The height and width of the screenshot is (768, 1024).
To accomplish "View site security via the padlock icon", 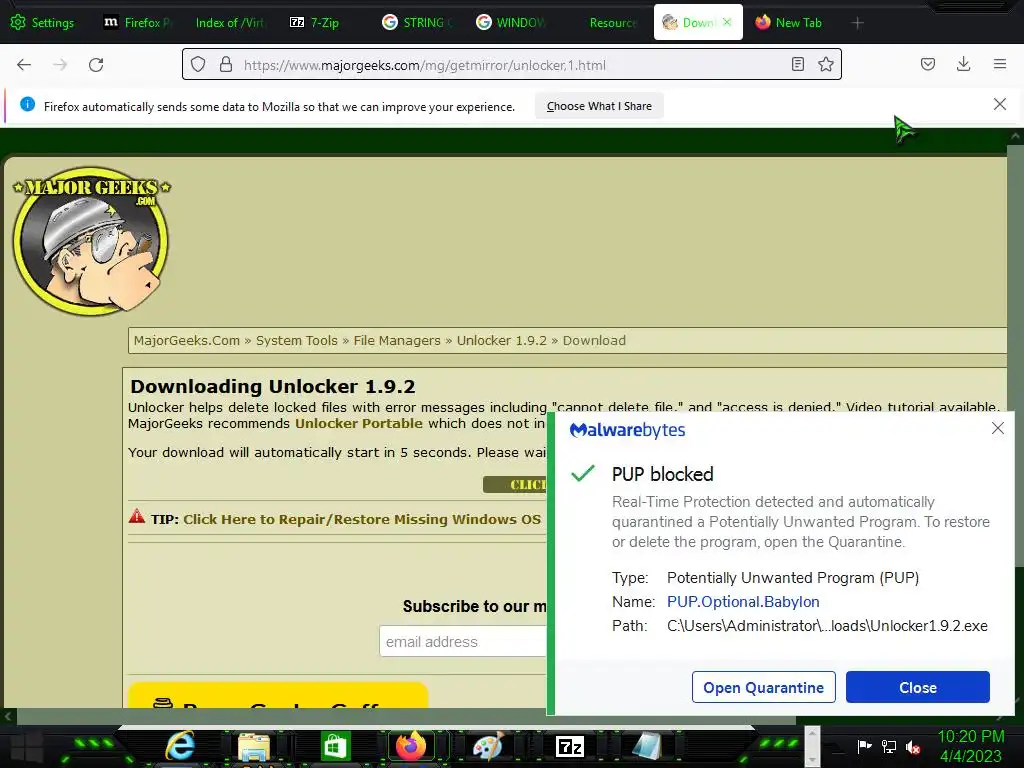I will [226, 65].
